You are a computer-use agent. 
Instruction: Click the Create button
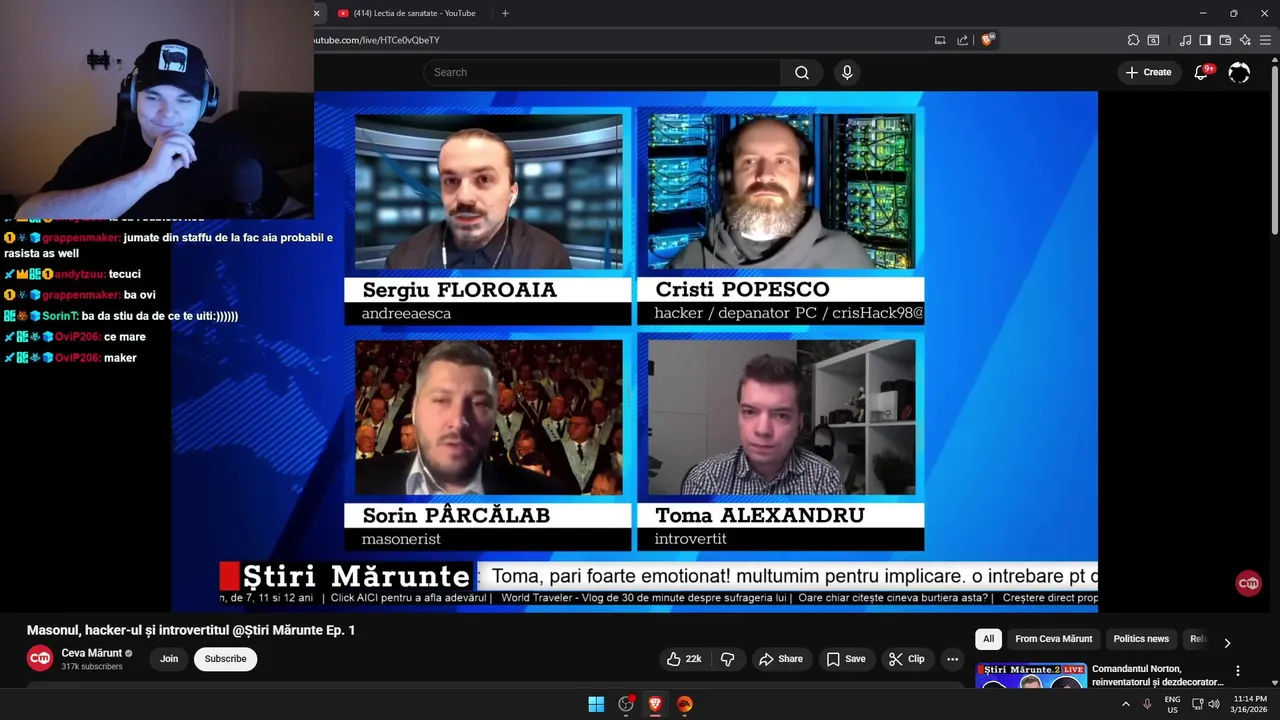click(x=1148, y=72)
